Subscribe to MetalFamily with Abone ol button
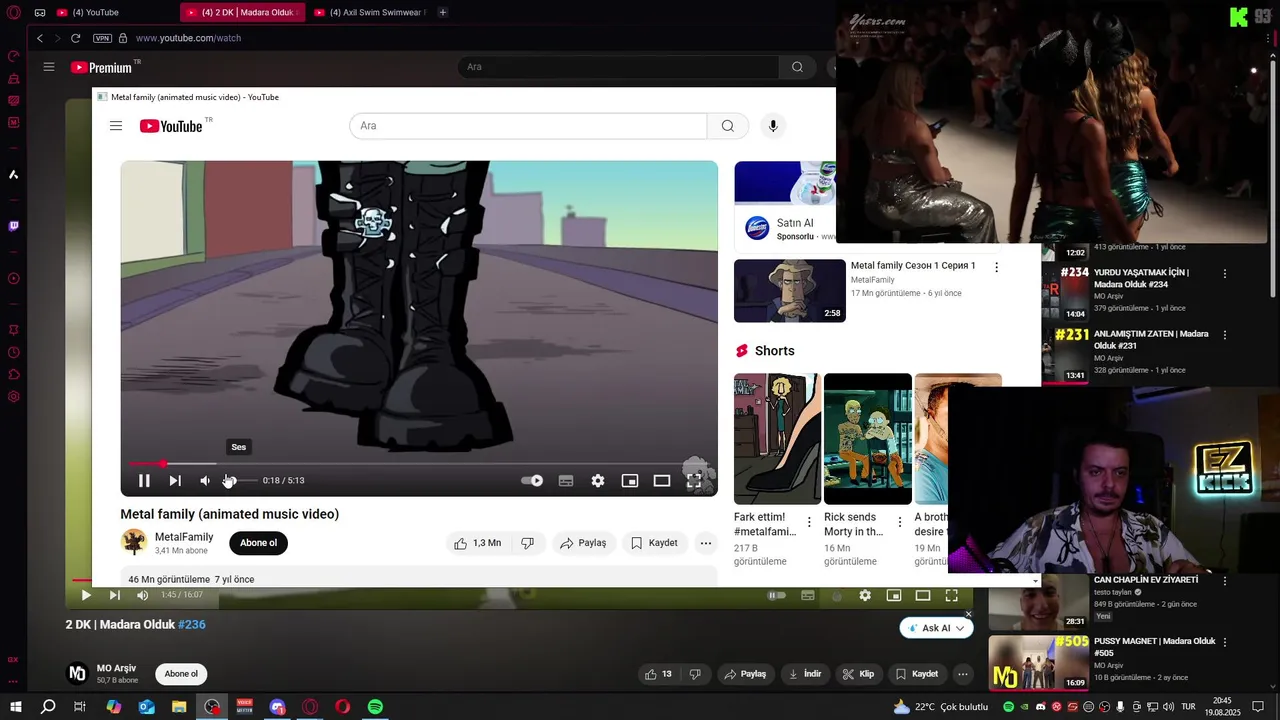The image size is (1280, 720). pyautogui.click(x=258, y=543)
